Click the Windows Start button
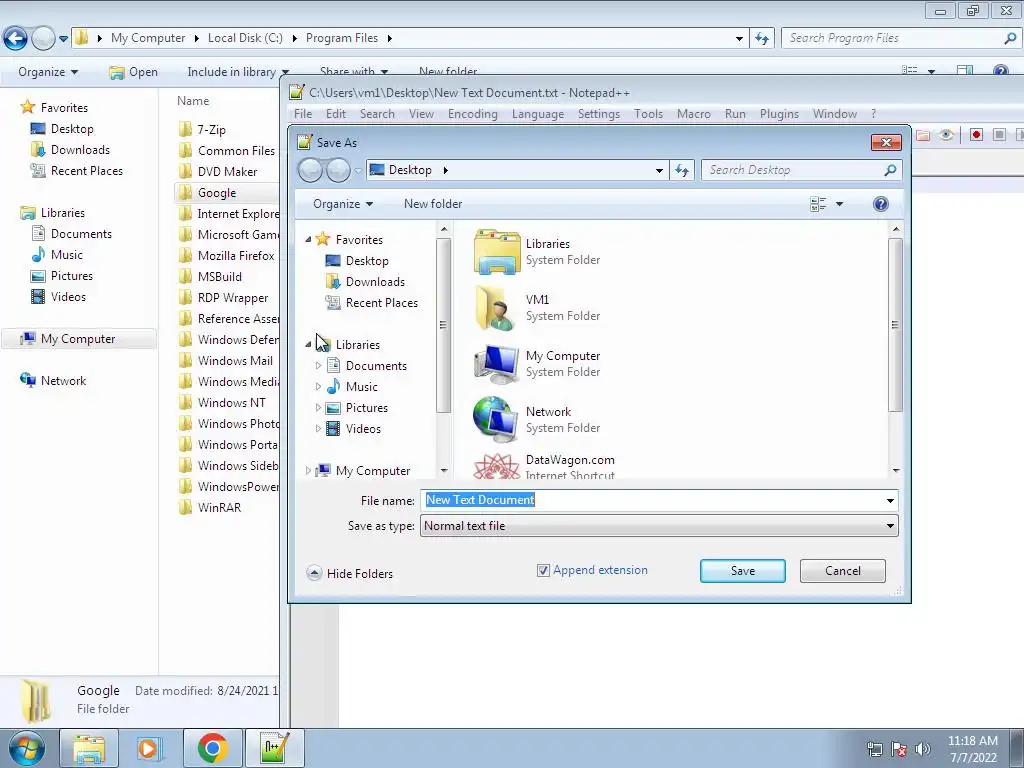 (x=27, y=749)
